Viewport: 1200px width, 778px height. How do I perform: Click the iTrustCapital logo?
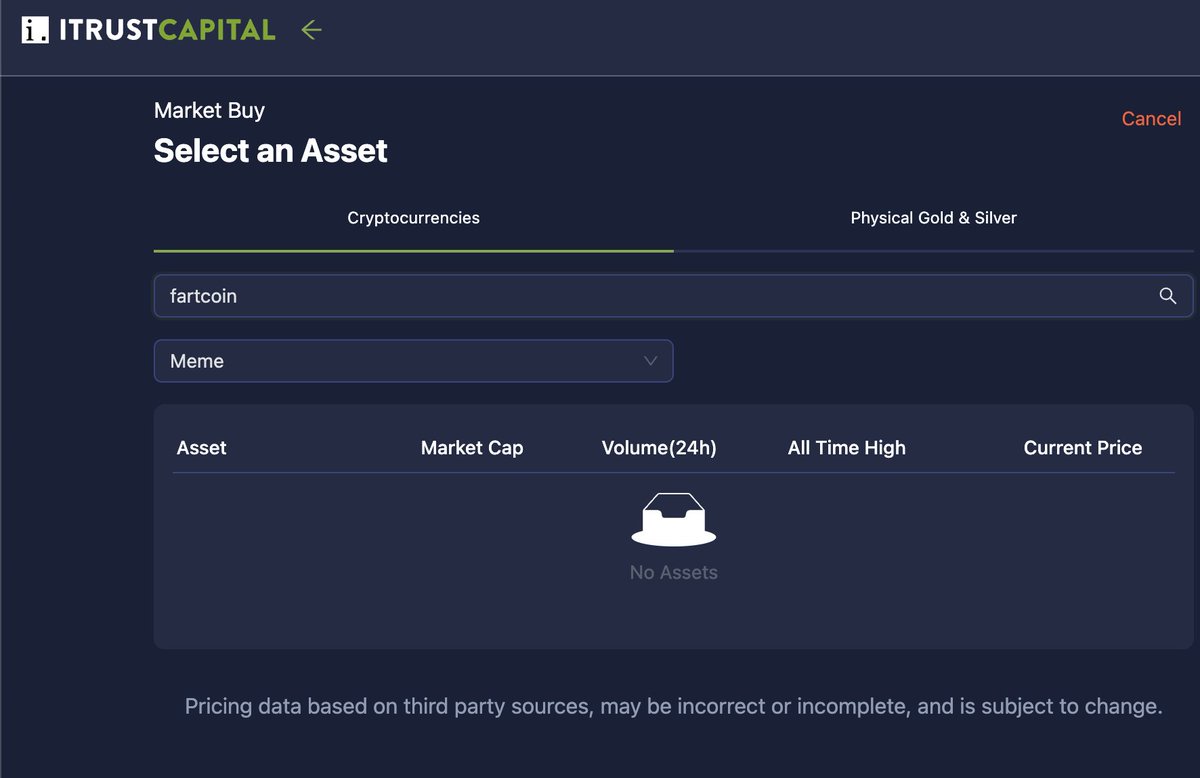[148, 30]
